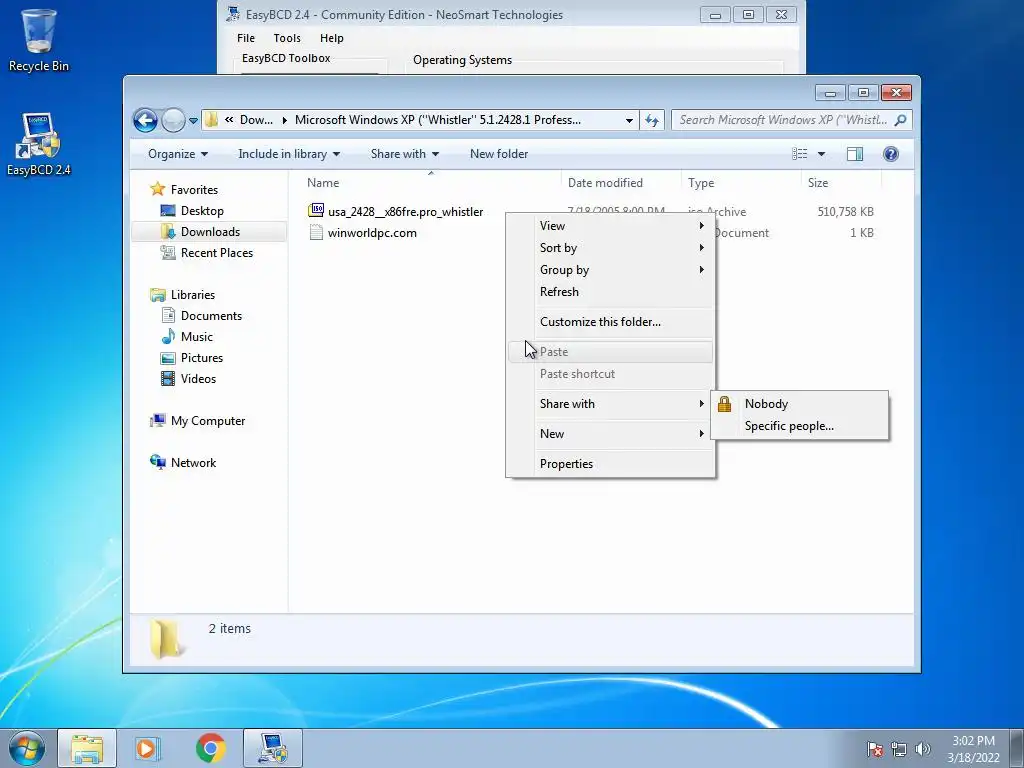Open Google Chrome from the taskbar
The height and width of the screenshot is (768, 1024).
pyautogui.click(x=210, y=748)
